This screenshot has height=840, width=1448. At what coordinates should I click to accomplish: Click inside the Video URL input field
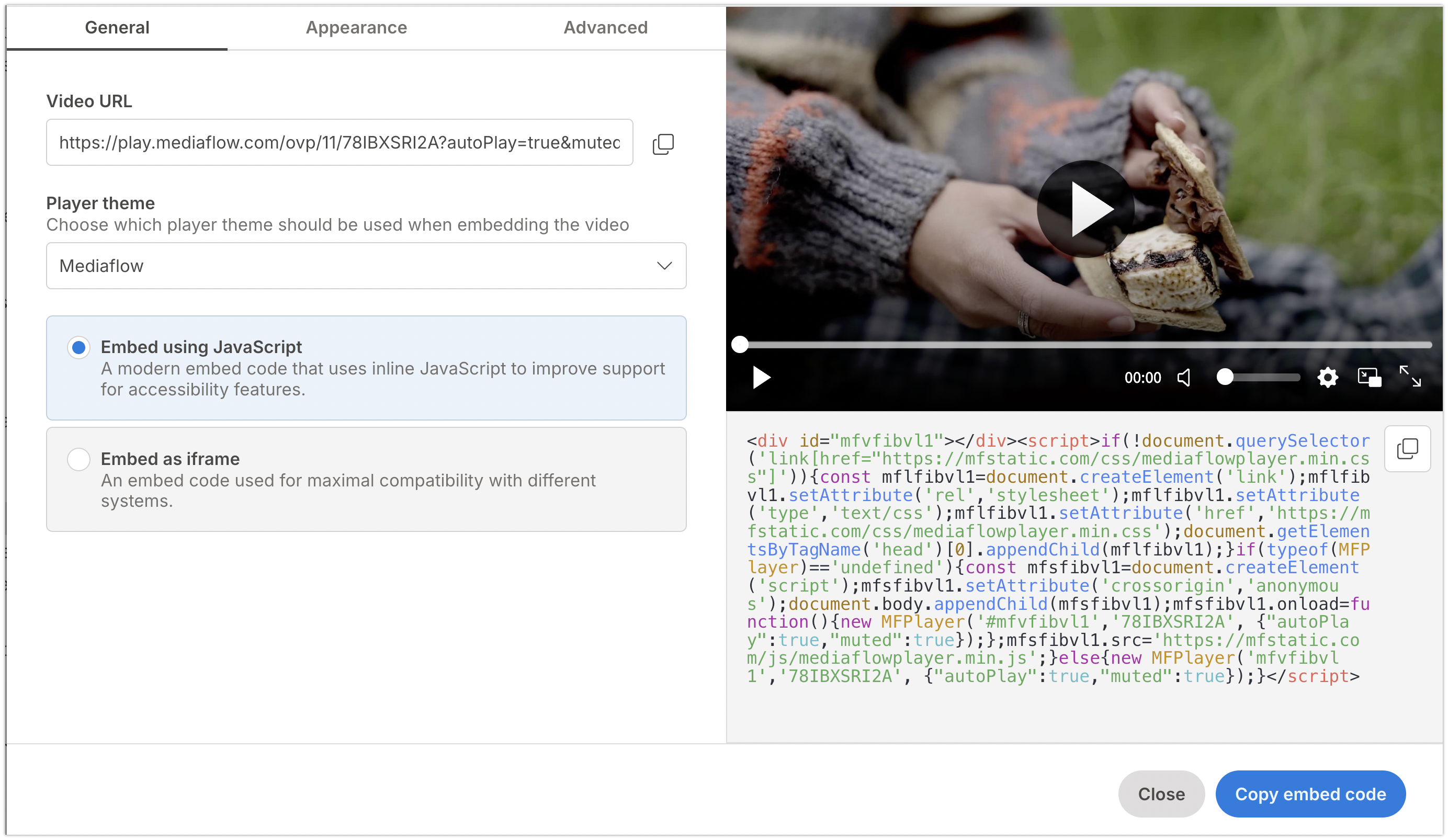pyautogui.click(x=339, y=142)
